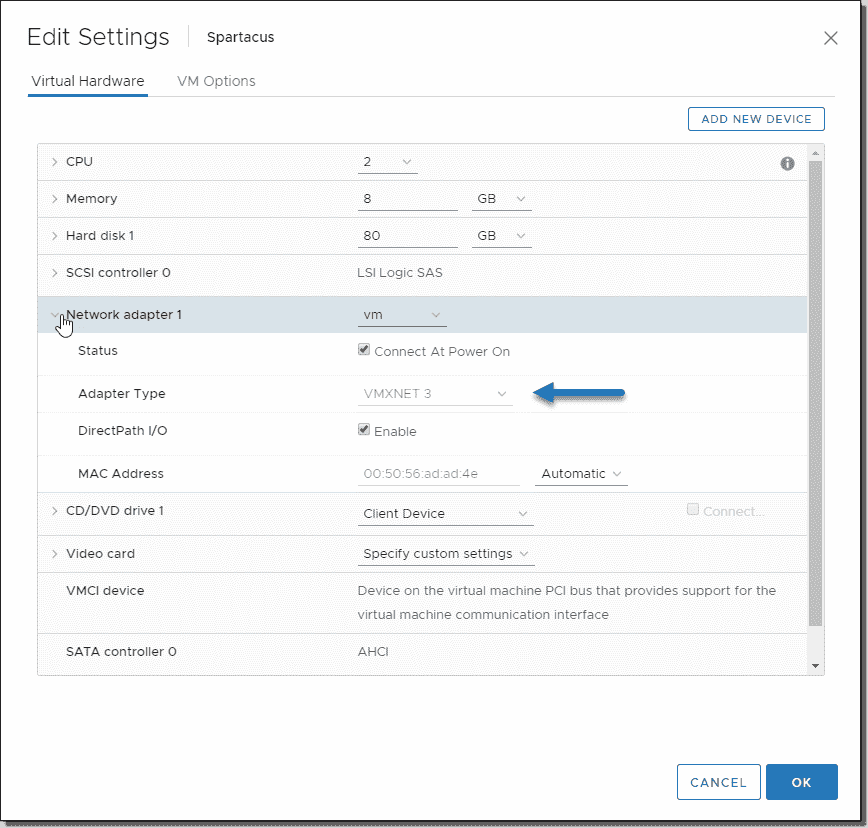Open the Video card custom settings dropdown
The height and width of the screenshot is (828, 868).
[445, 553]
